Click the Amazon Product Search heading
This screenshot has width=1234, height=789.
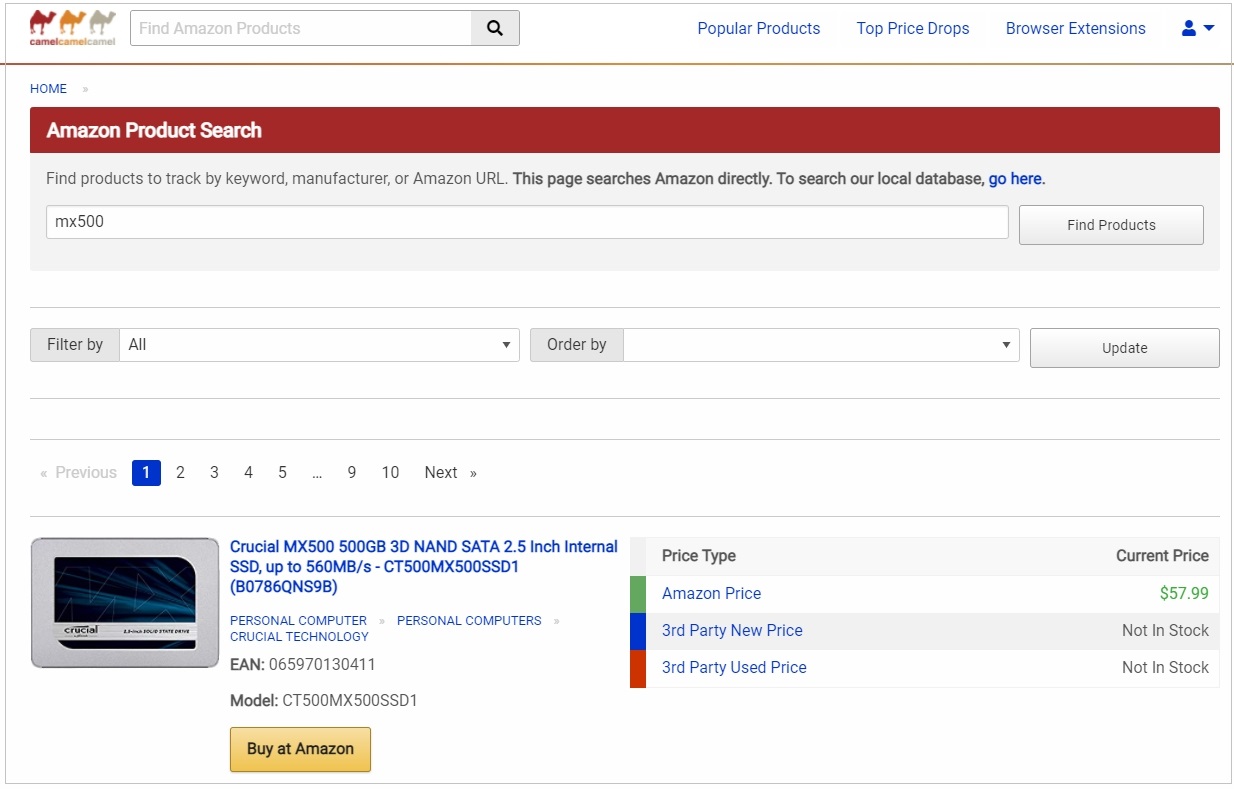pos(154,130)
